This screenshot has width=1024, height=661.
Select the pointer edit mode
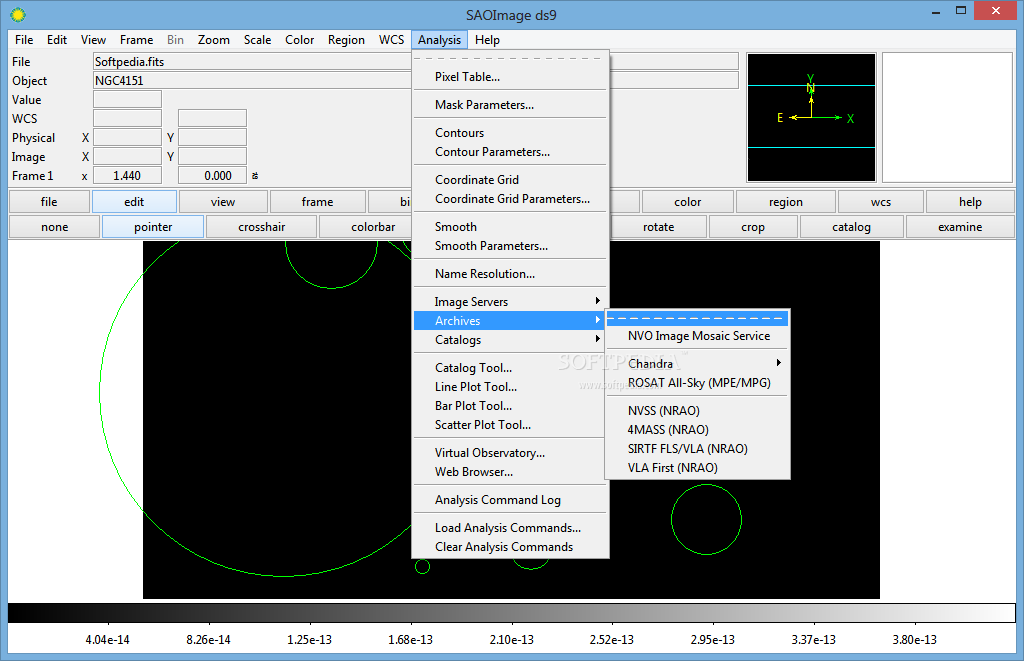[153, 227]
